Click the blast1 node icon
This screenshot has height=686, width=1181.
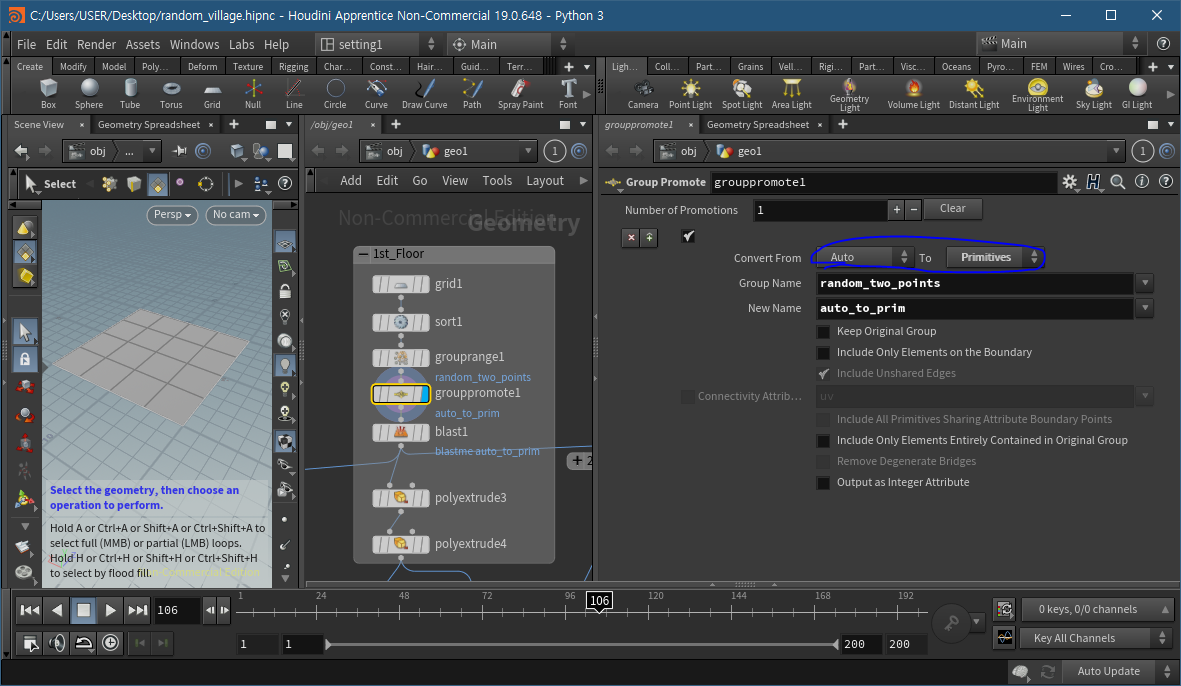pyautogui.click(x=401, y=432)
